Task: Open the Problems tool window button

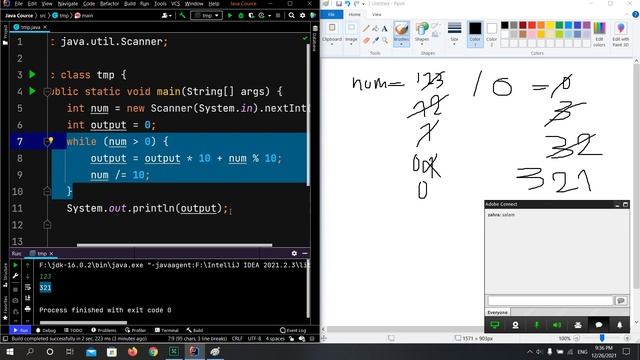Action: (x=104, y=330)
